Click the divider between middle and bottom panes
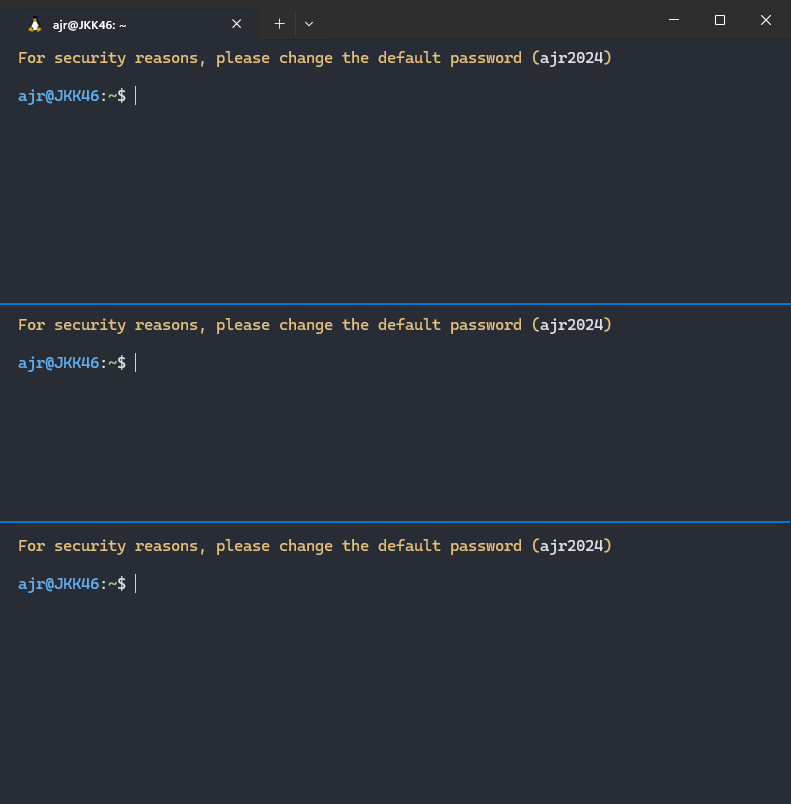Screen dimensions: 791x804 (x=395, y=522)
